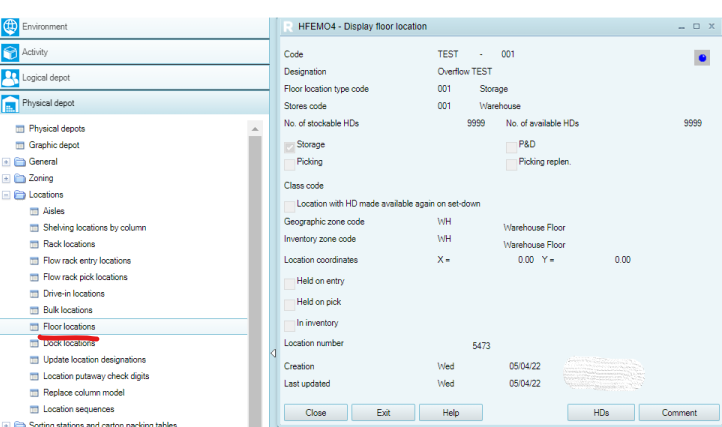The width and height of the screenshot is (722, 427).
Task: Select Rack locations menu entry
Action: 69,244
